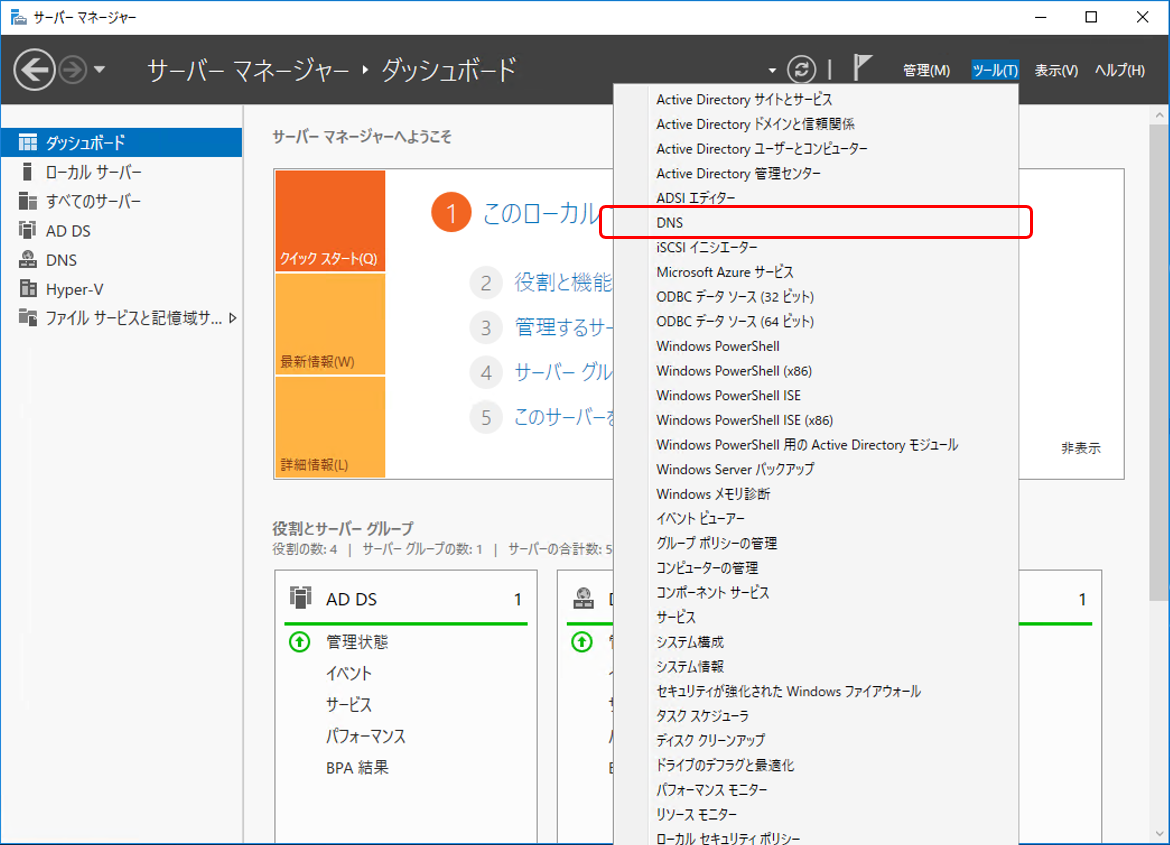Click the AD DS tile header icon
Viewport: 1170px width, 845px height.
[300, 598]
